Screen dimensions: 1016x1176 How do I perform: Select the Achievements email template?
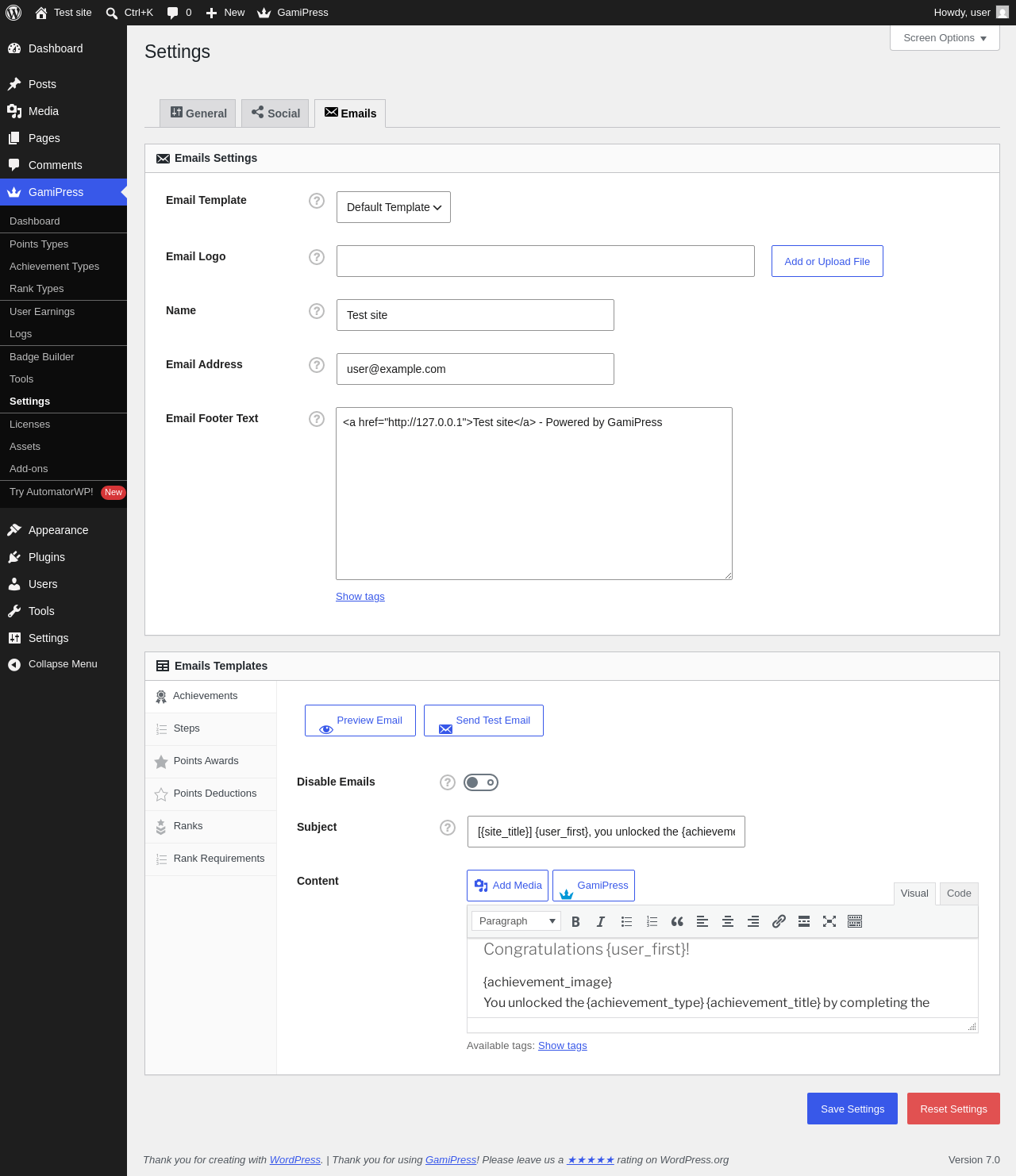pyautogui.click(x=211, y=696)
